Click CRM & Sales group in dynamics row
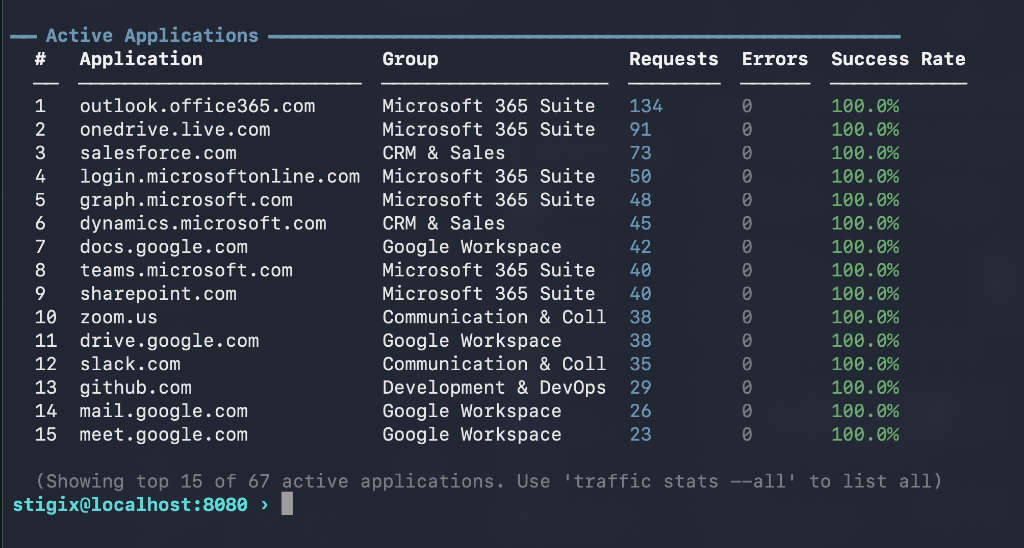This screenshot has height=548, width=1024. tap(444, 223)
